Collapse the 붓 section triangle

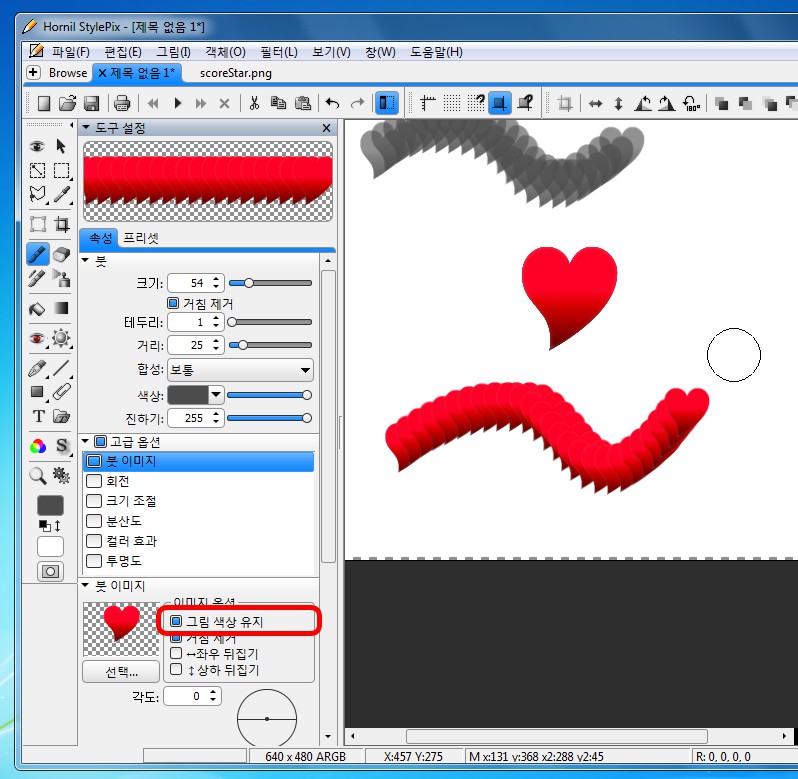[86, 261]
